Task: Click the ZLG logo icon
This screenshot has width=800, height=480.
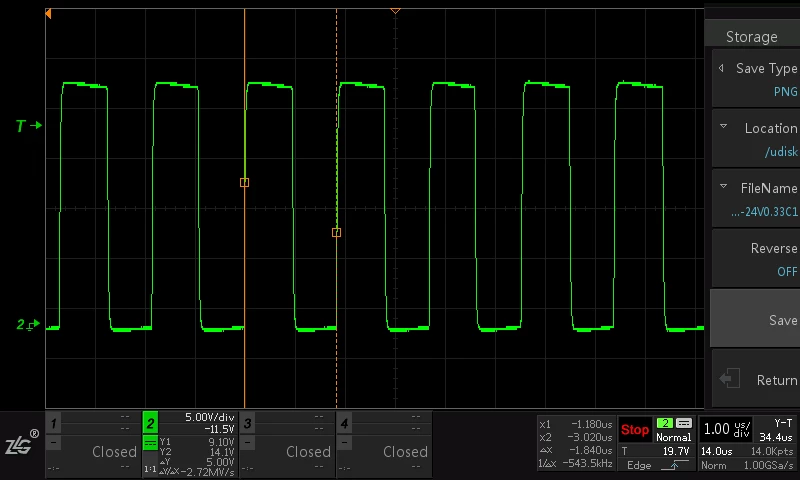Action: (22, 443)
